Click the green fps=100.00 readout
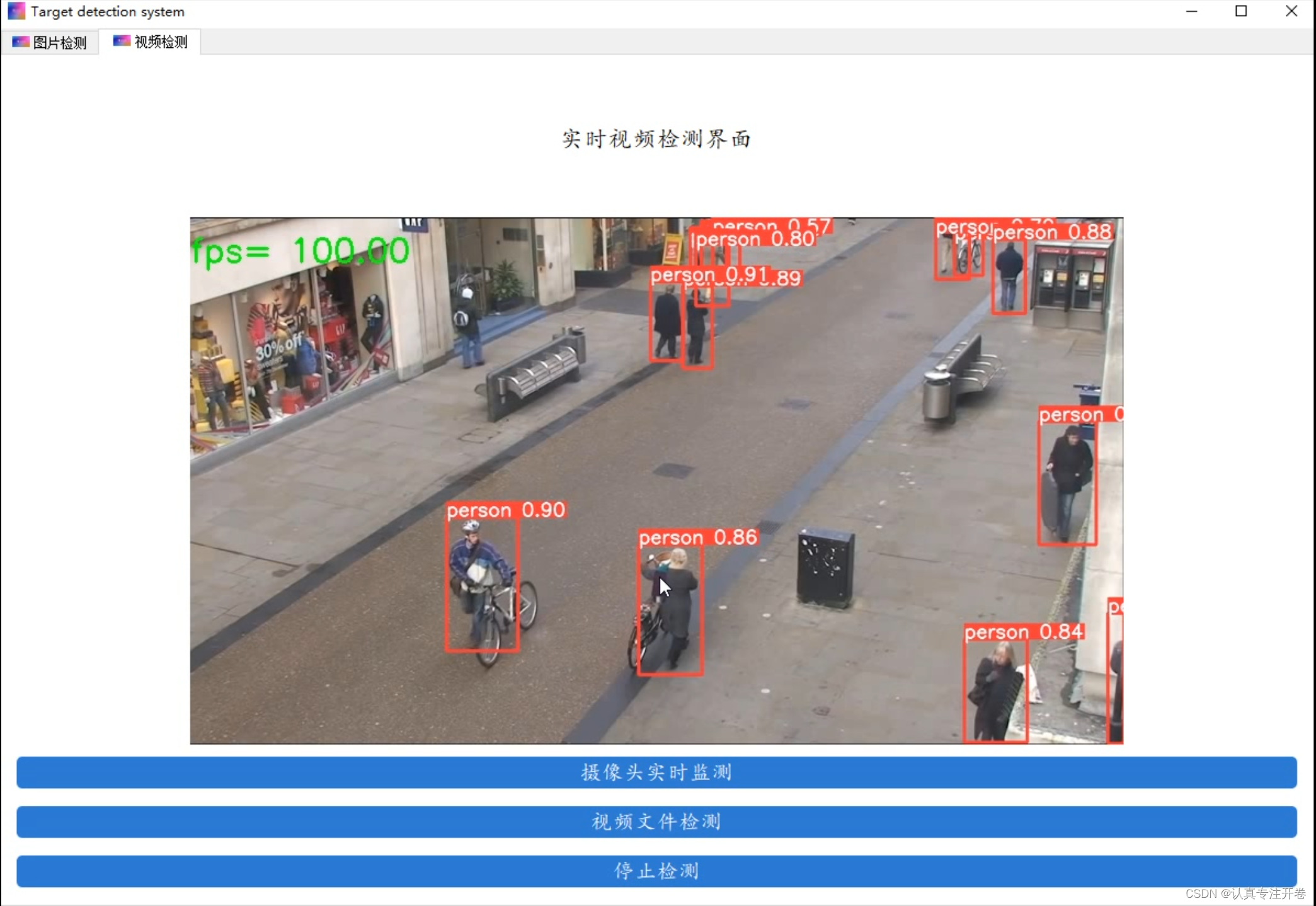Viewport: 1316px width, 906px height. (300, 251)
